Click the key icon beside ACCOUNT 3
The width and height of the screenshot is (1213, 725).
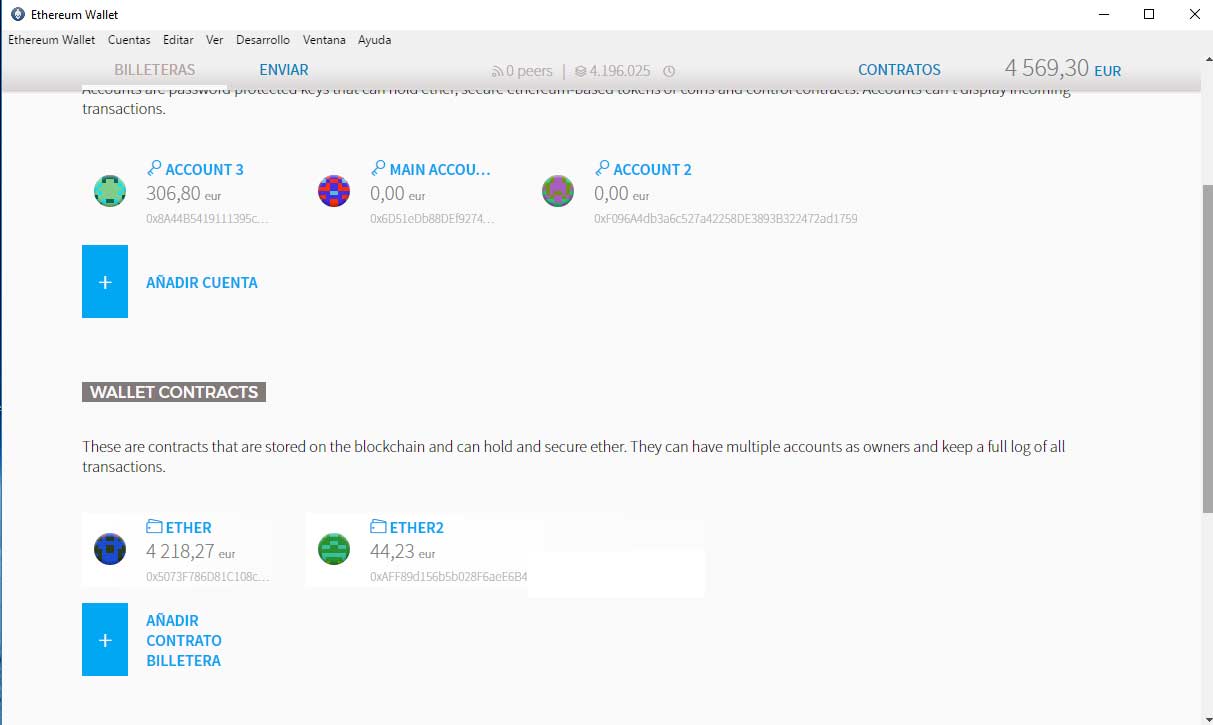155,168
